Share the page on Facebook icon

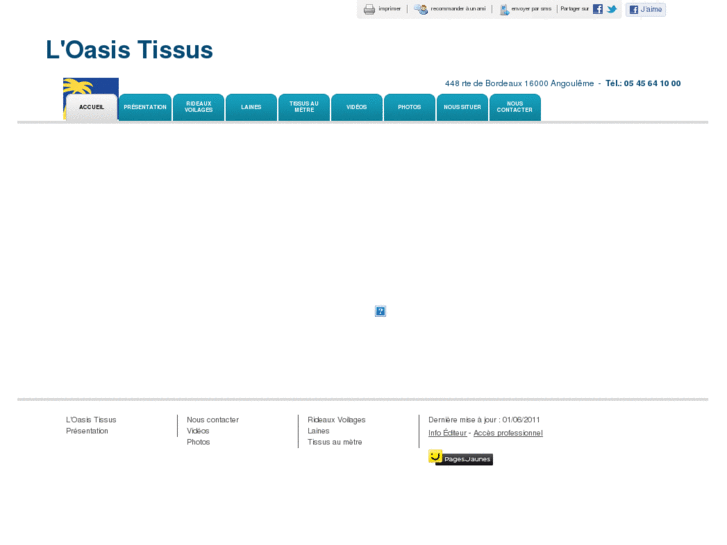click(598, 9)
